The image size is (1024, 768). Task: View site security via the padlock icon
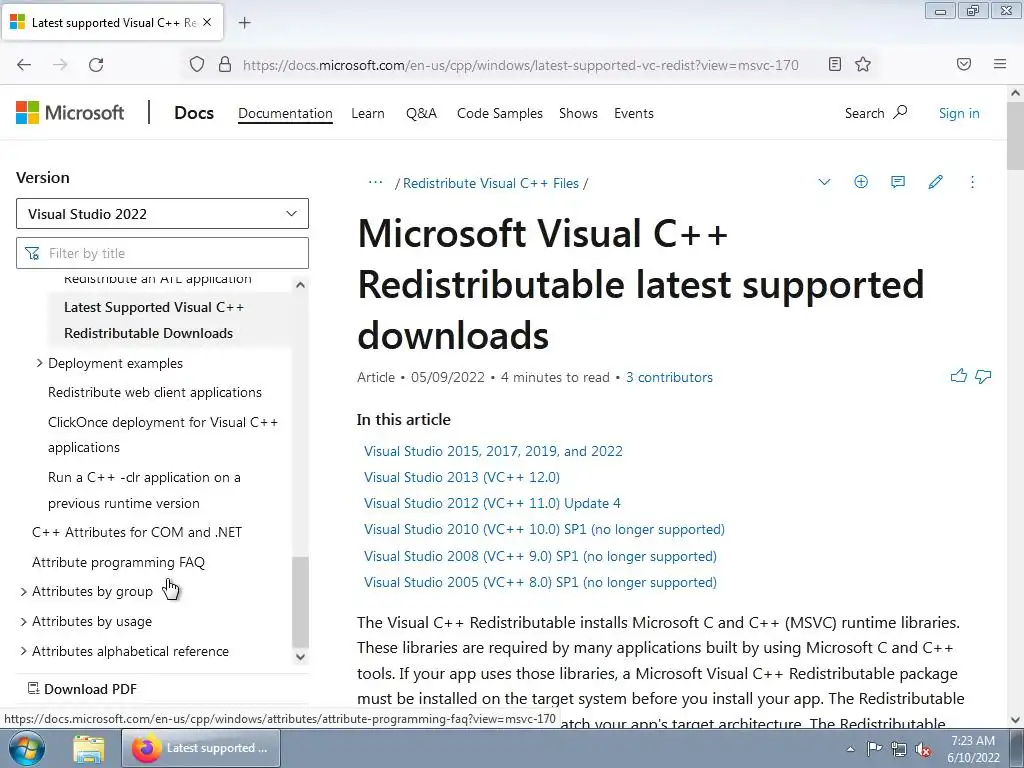tap(225, 65)
